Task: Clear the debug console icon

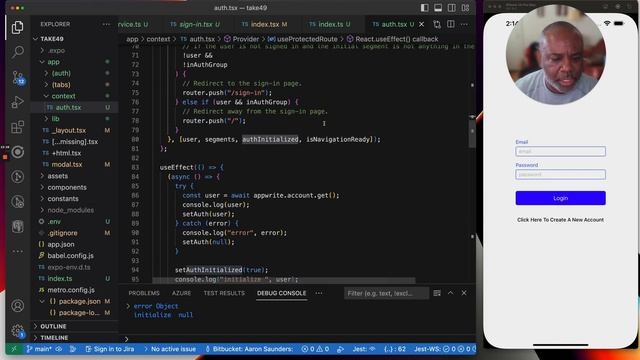Action: (x=437, y=293)
